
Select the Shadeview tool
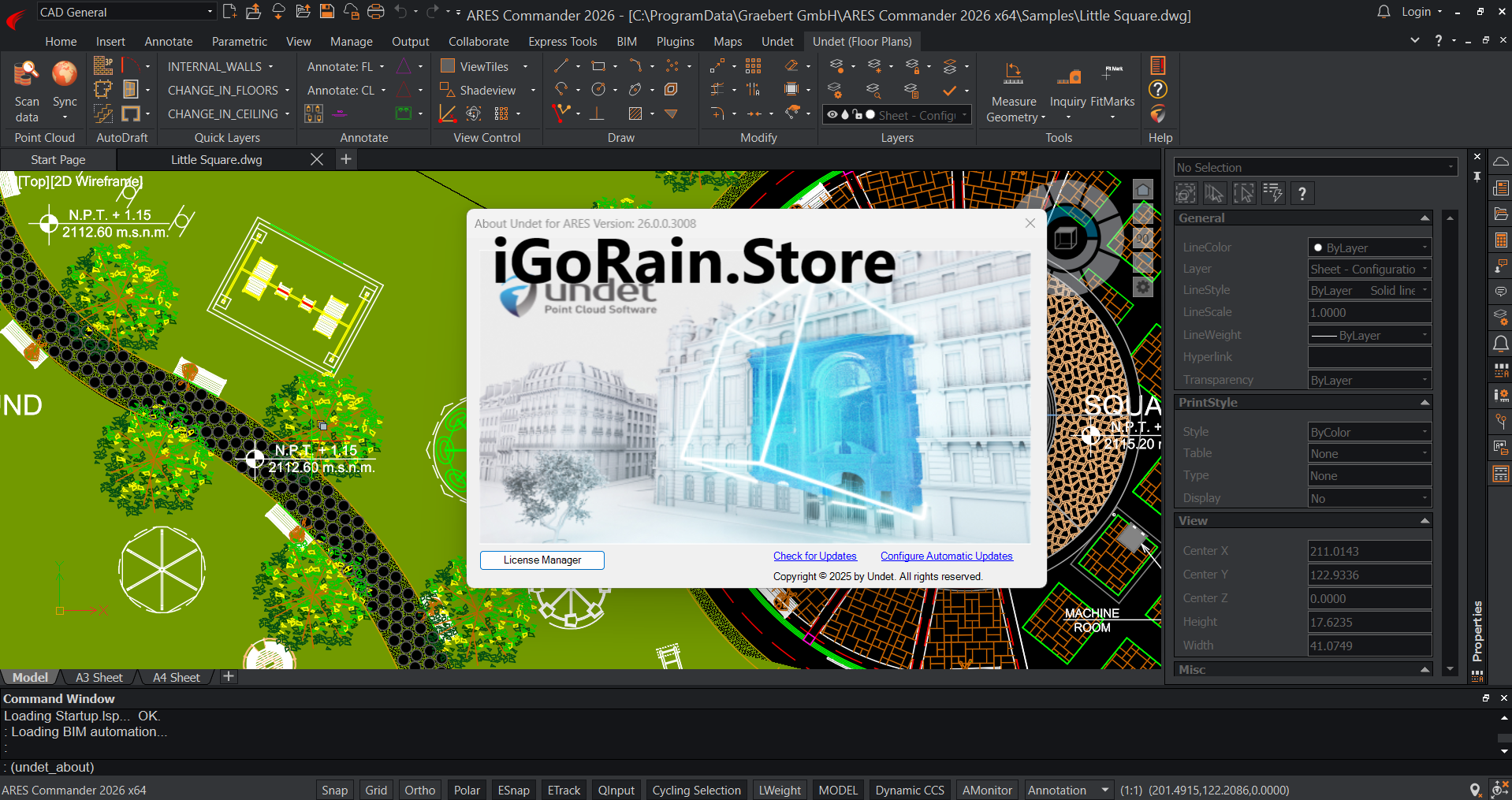[486, 91]
